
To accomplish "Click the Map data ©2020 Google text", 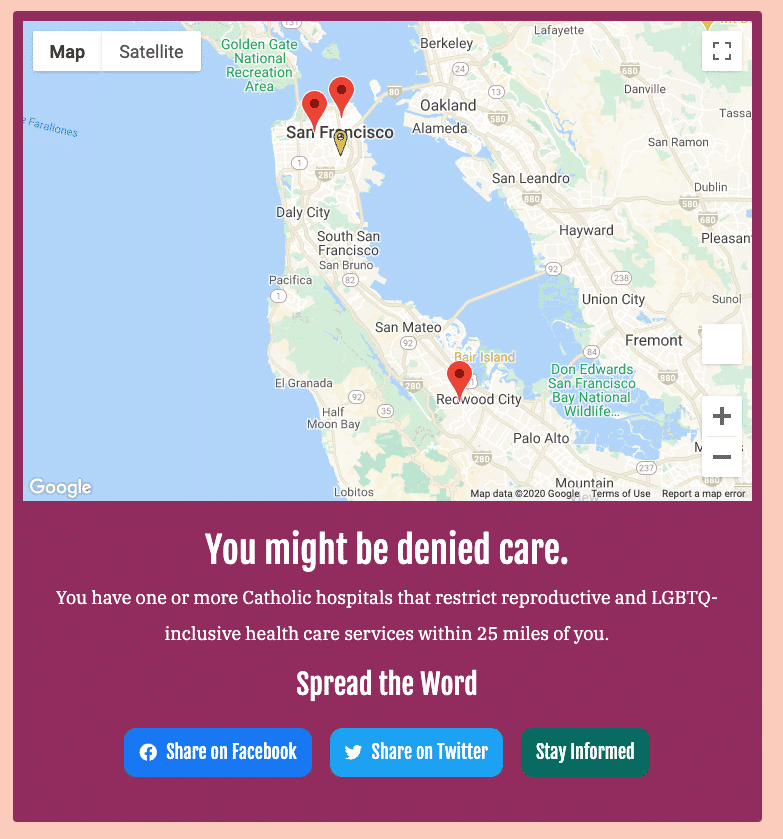I will 524,493.
